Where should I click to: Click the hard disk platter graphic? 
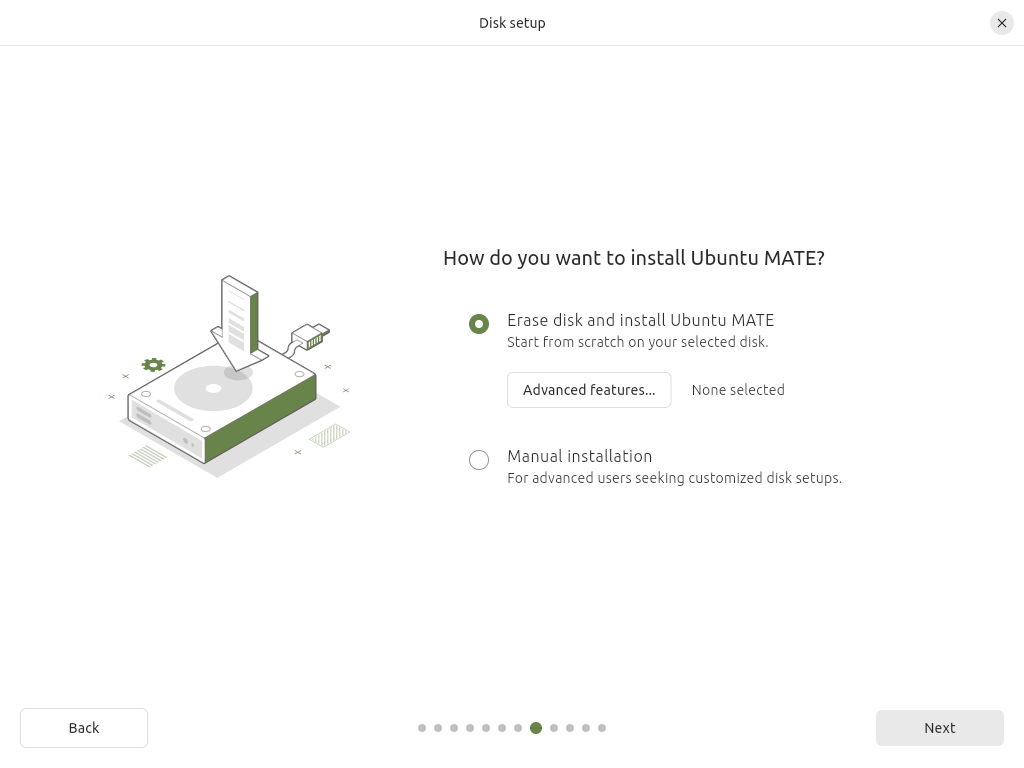coord(213,389)
